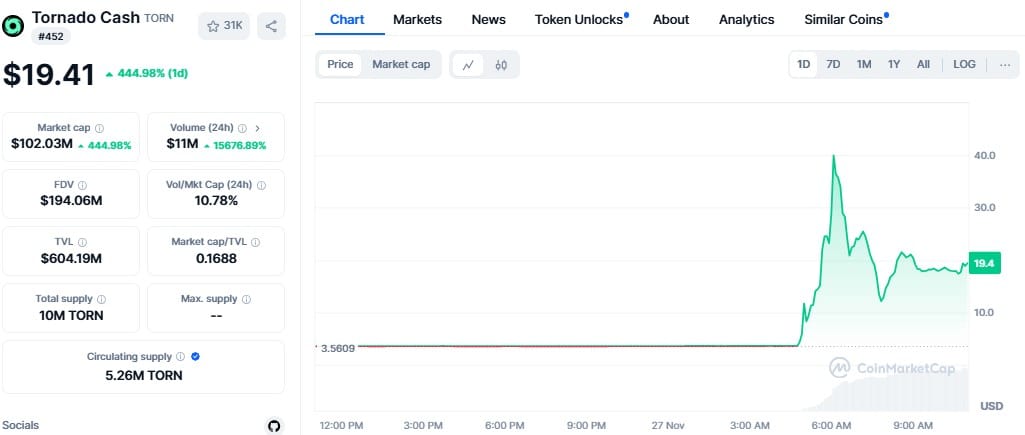The width and height of the screenshot is (1025, 435).
Task: Click the 10M TORN total supply value
Action: click(x=71, y=315)
